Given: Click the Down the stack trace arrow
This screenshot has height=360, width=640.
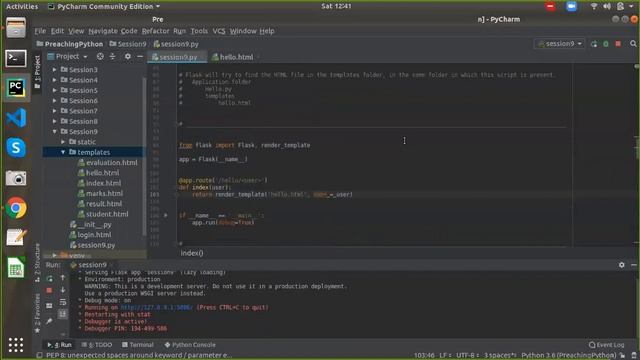Looking at the screenshot, I should [x=63, y=290].
